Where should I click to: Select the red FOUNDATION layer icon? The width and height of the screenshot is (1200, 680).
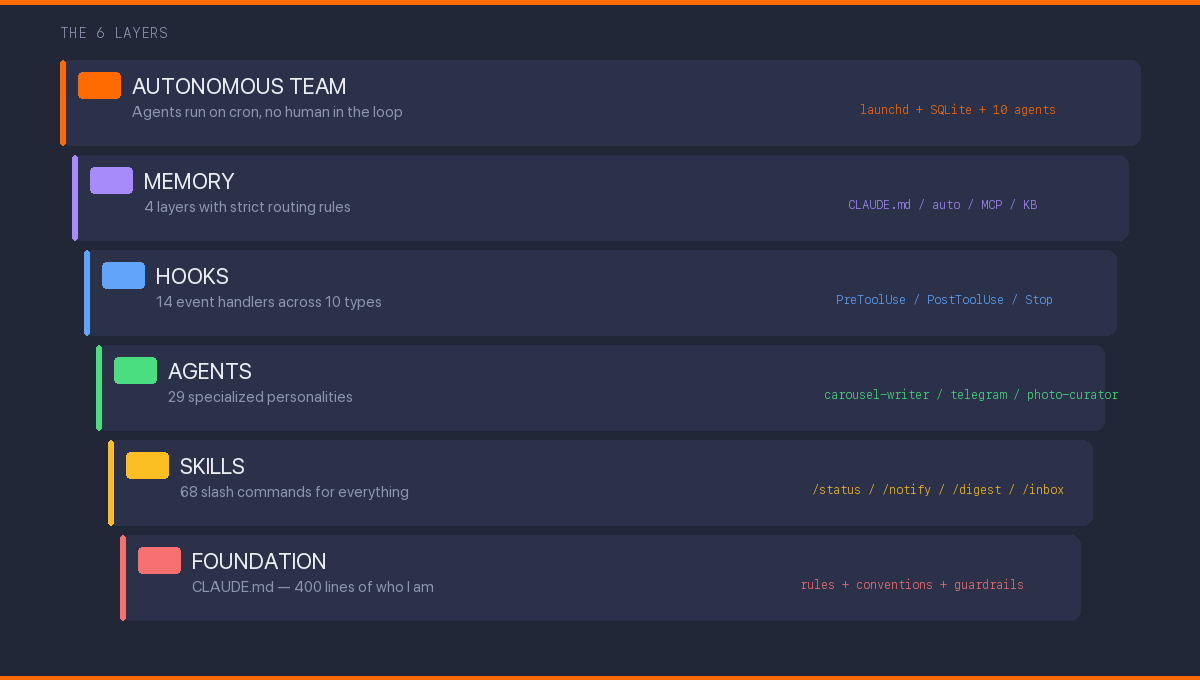159,560
